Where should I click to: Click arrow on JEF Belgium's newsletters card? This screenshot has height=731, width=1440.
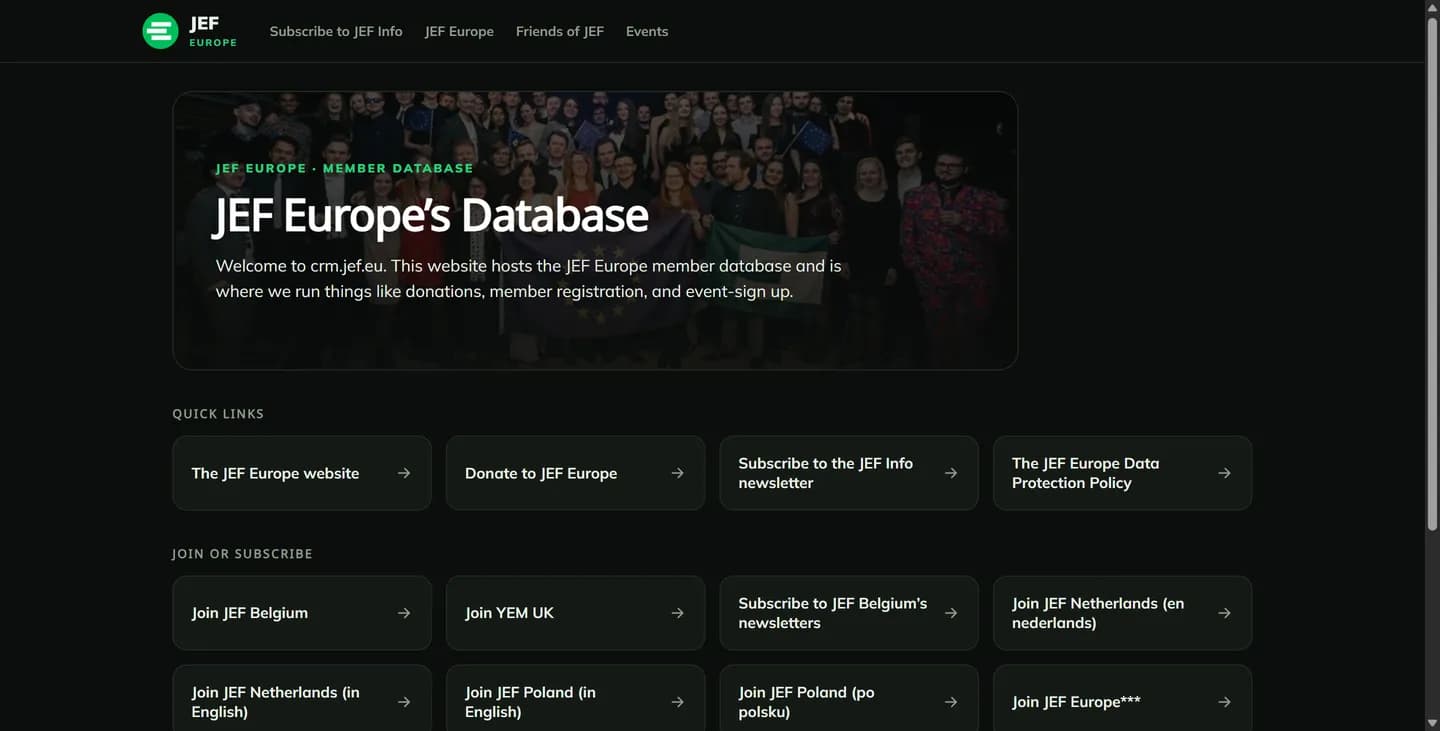coord(951,613)
